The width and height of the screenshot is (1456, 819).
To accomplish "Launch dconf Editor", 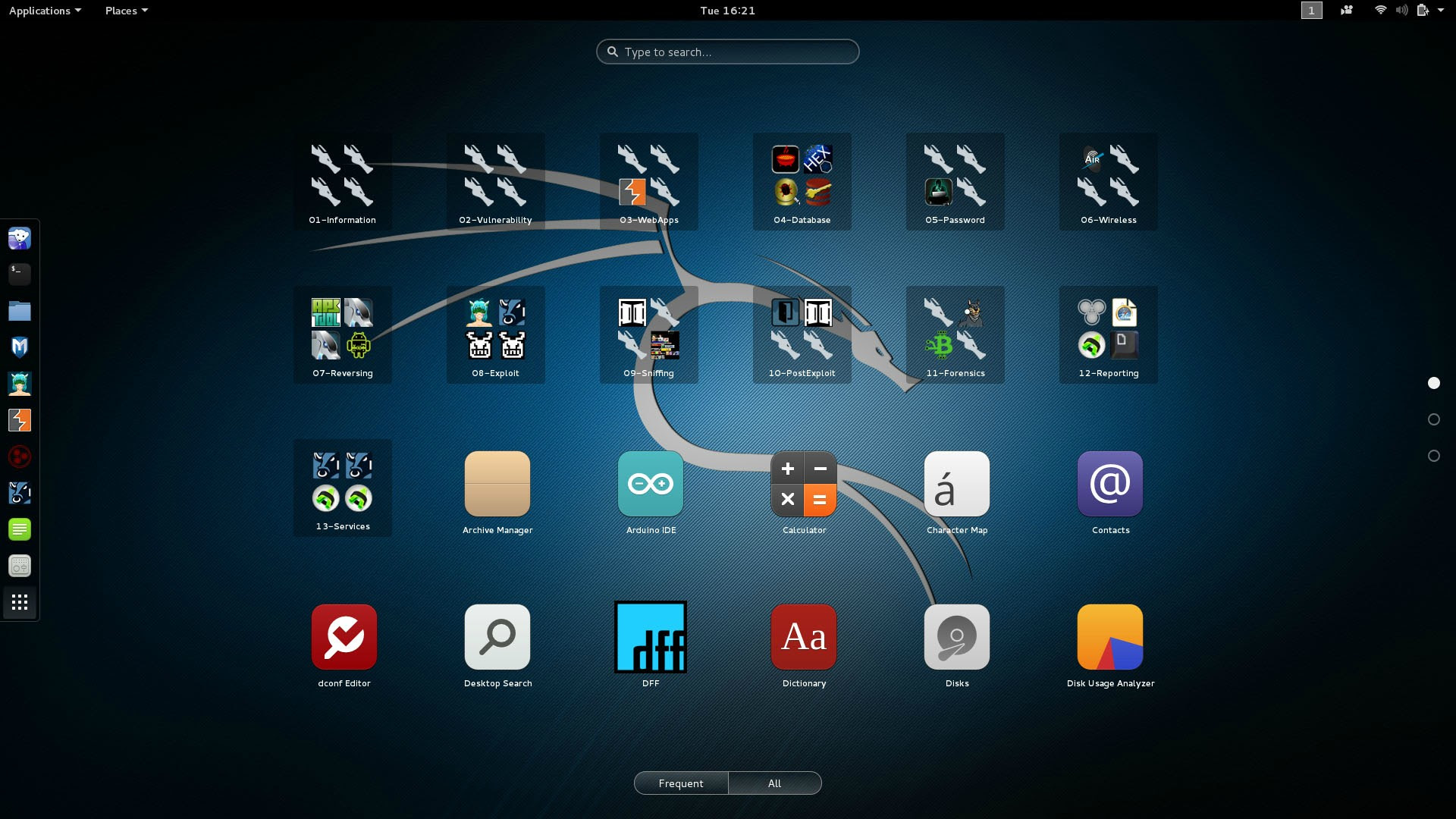I will [344, 638].
